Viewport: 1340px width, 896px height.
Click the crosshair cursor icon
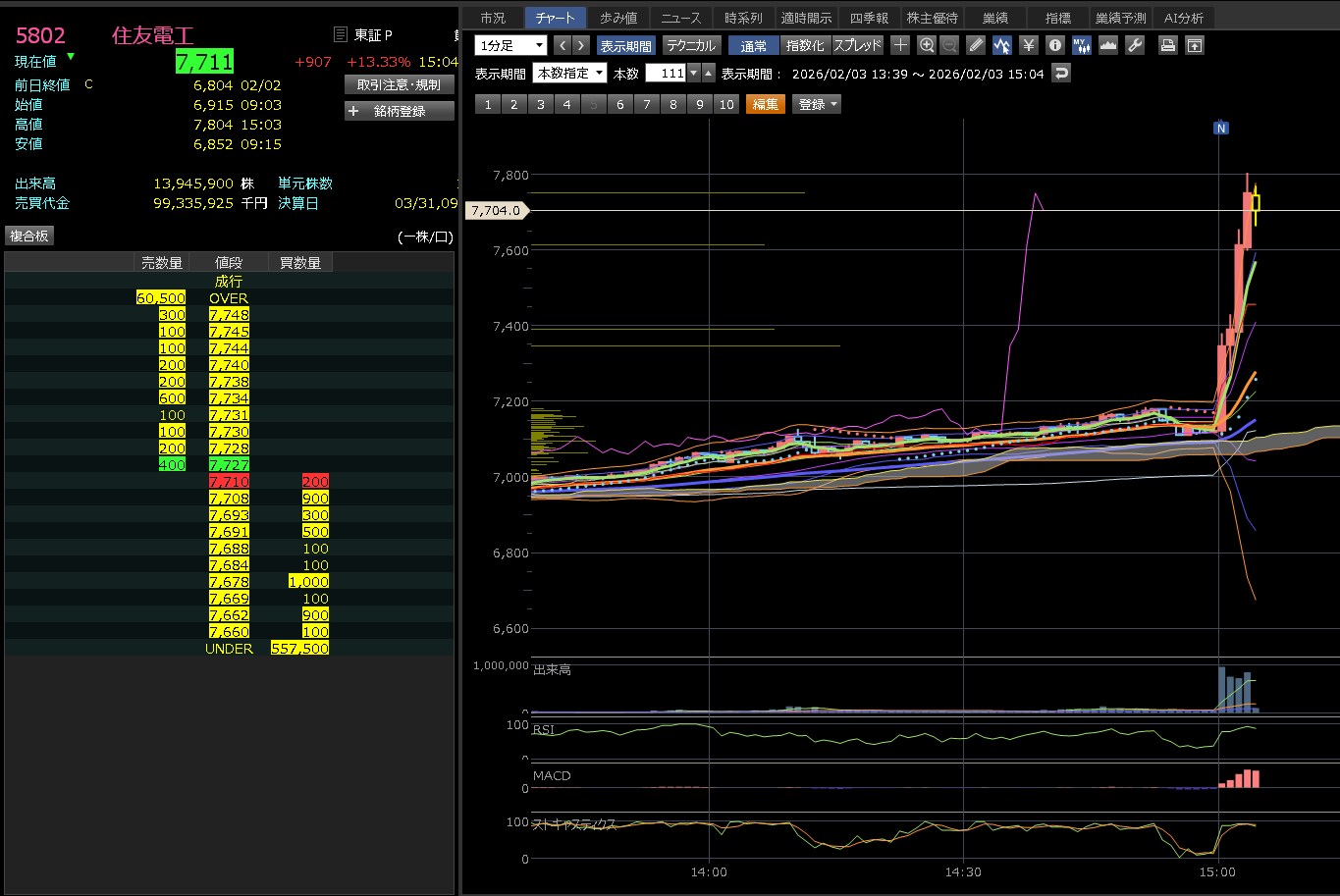click(x=899, y=45)
